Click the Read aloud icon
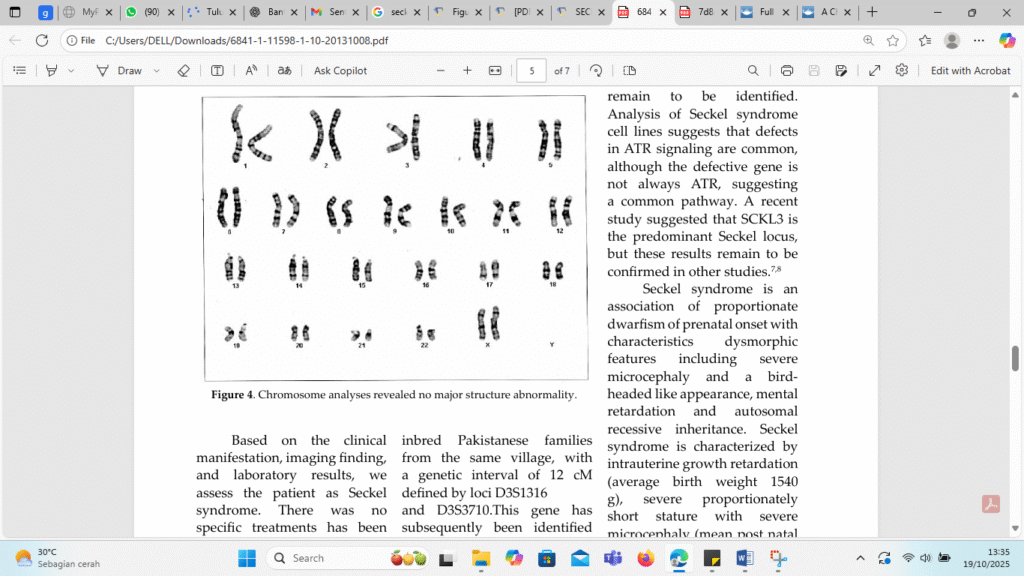Viewport: 1024px width, 576px height. [251, 71]
